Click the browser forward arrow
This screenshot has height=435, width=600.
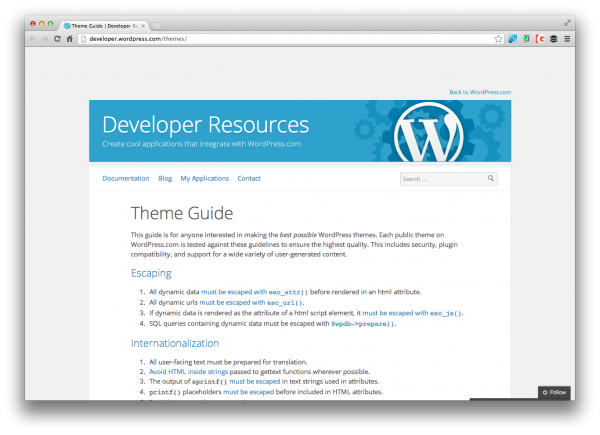pos(44,39)
